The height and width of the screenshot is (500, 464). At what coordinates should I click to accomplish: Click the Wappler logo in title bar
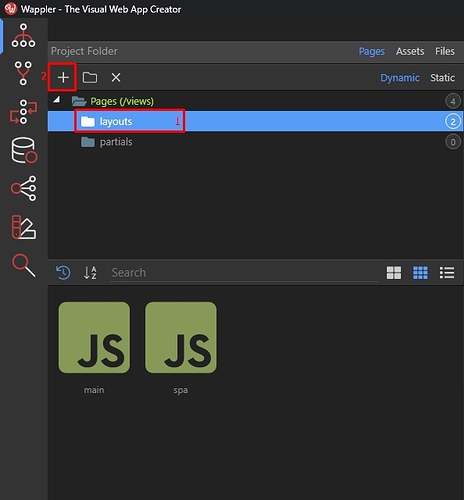(x=10, y=9)
